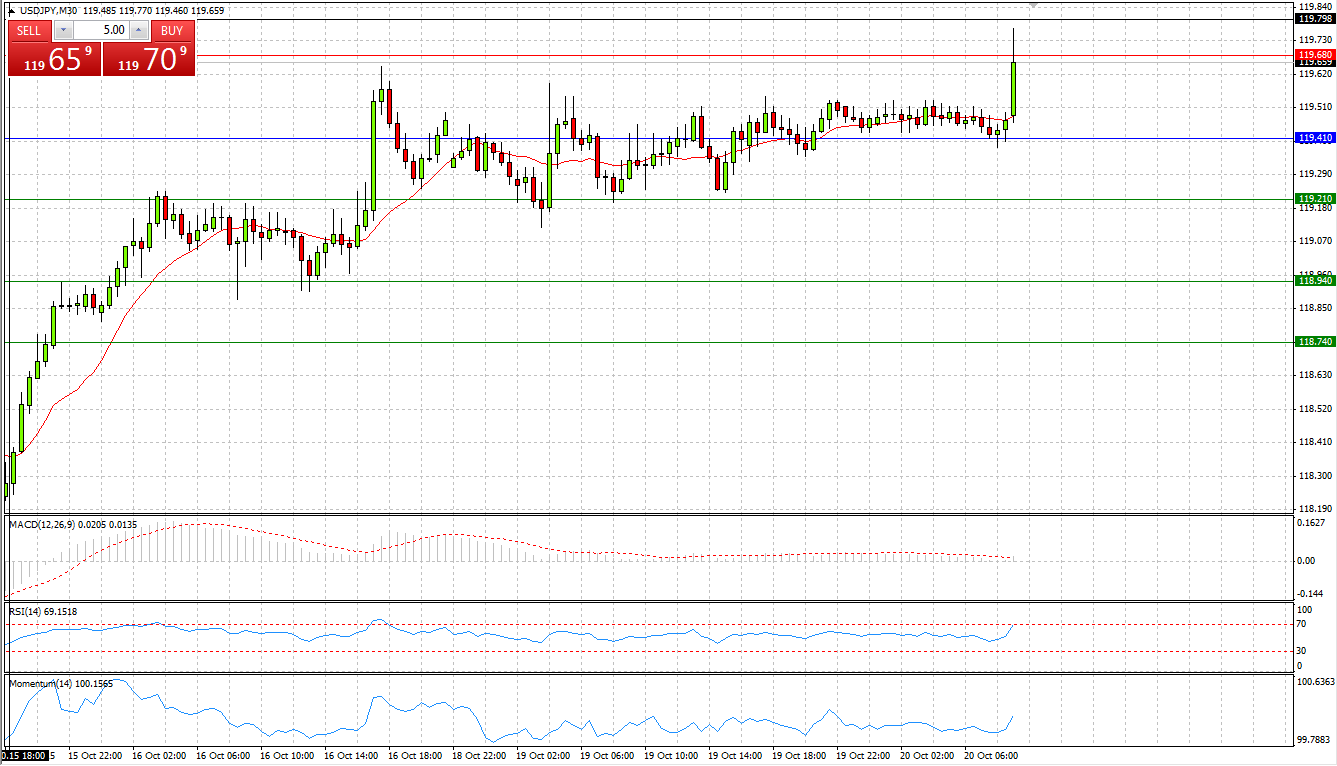Sell at the 119.65 bid price tile
The image size is (1337, 766).
tap(55, 59)
